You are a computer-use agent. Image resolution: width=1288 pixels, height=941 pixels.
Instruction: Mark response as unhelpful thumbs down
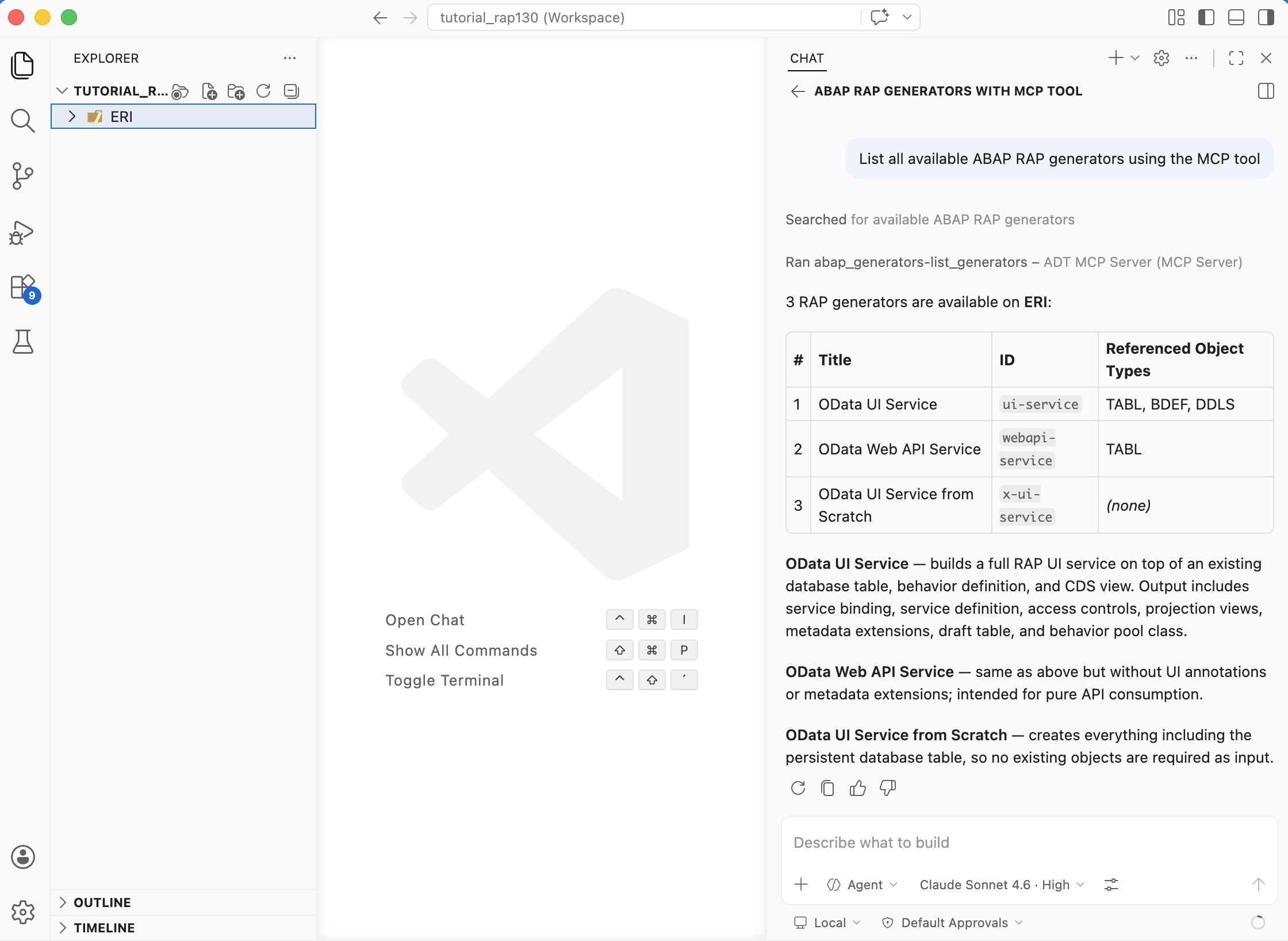(888, 788)
